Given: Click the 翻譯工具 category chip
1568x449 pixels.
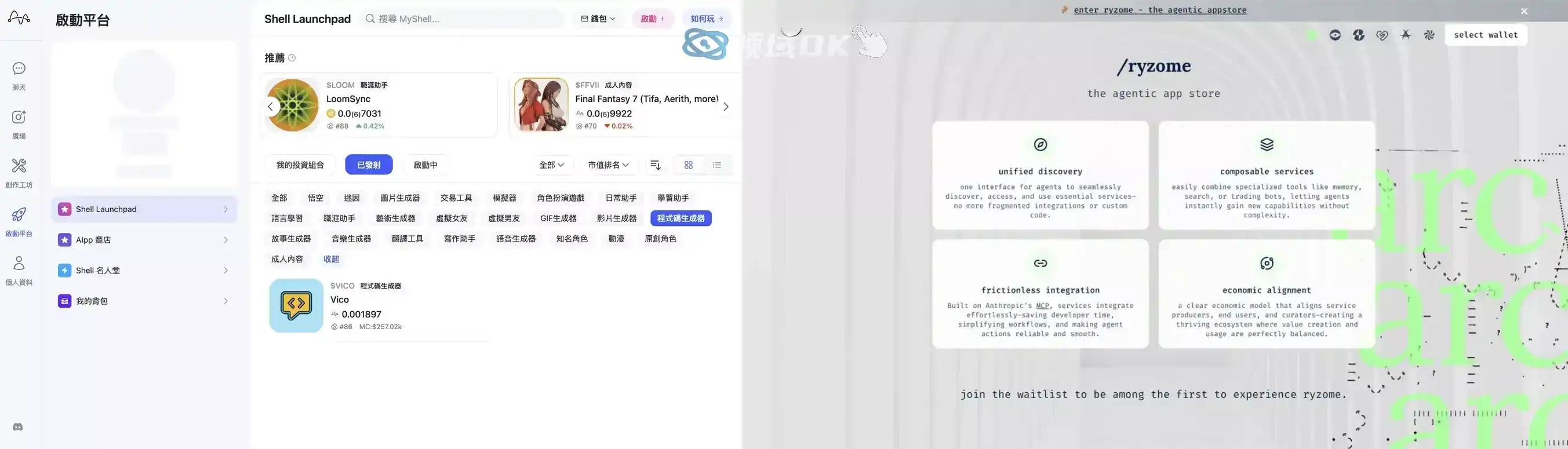Looking at the screenshot, I should (x=408, y=239).
